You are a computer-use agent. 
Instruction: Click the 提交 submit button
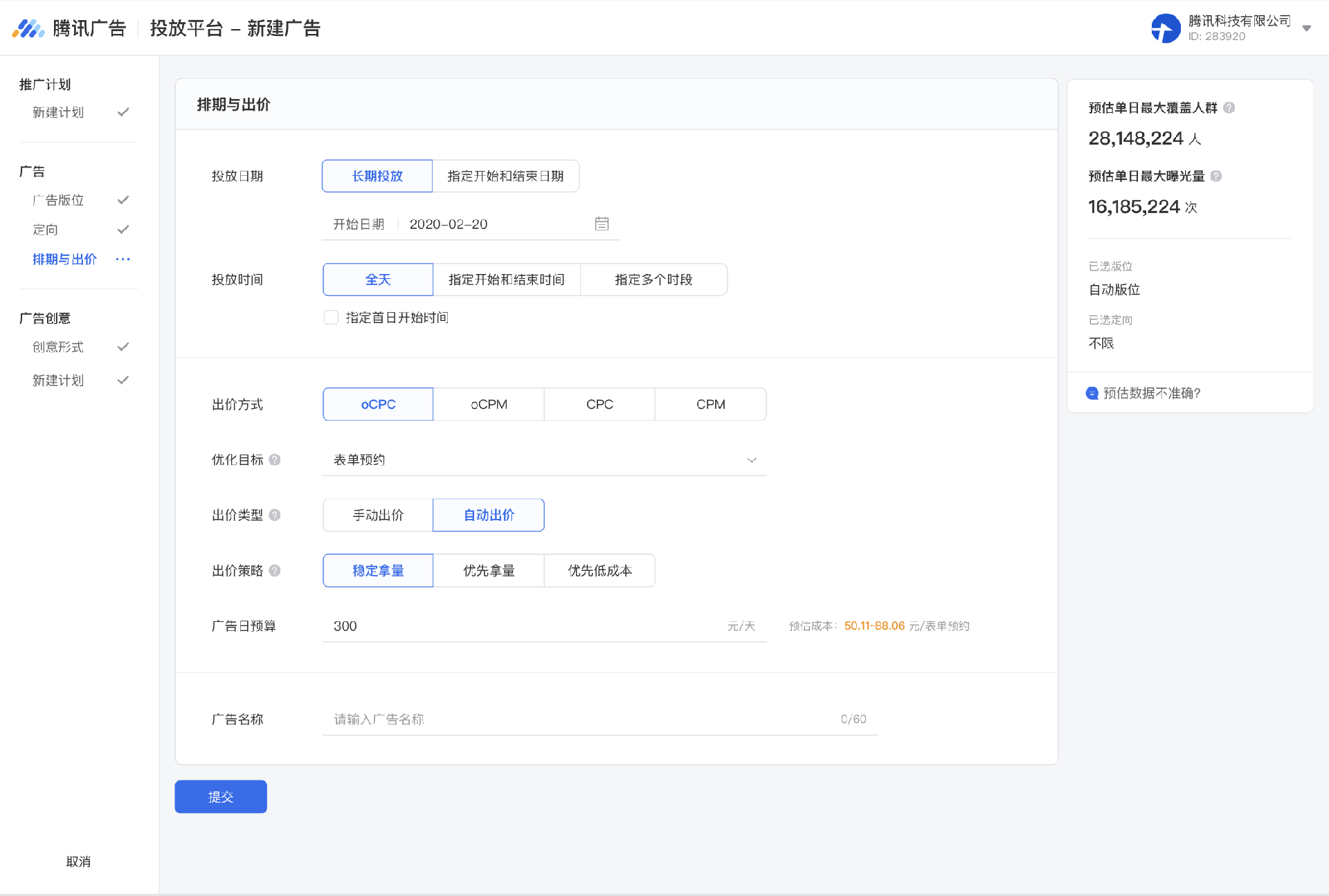[x=221, y=796]
